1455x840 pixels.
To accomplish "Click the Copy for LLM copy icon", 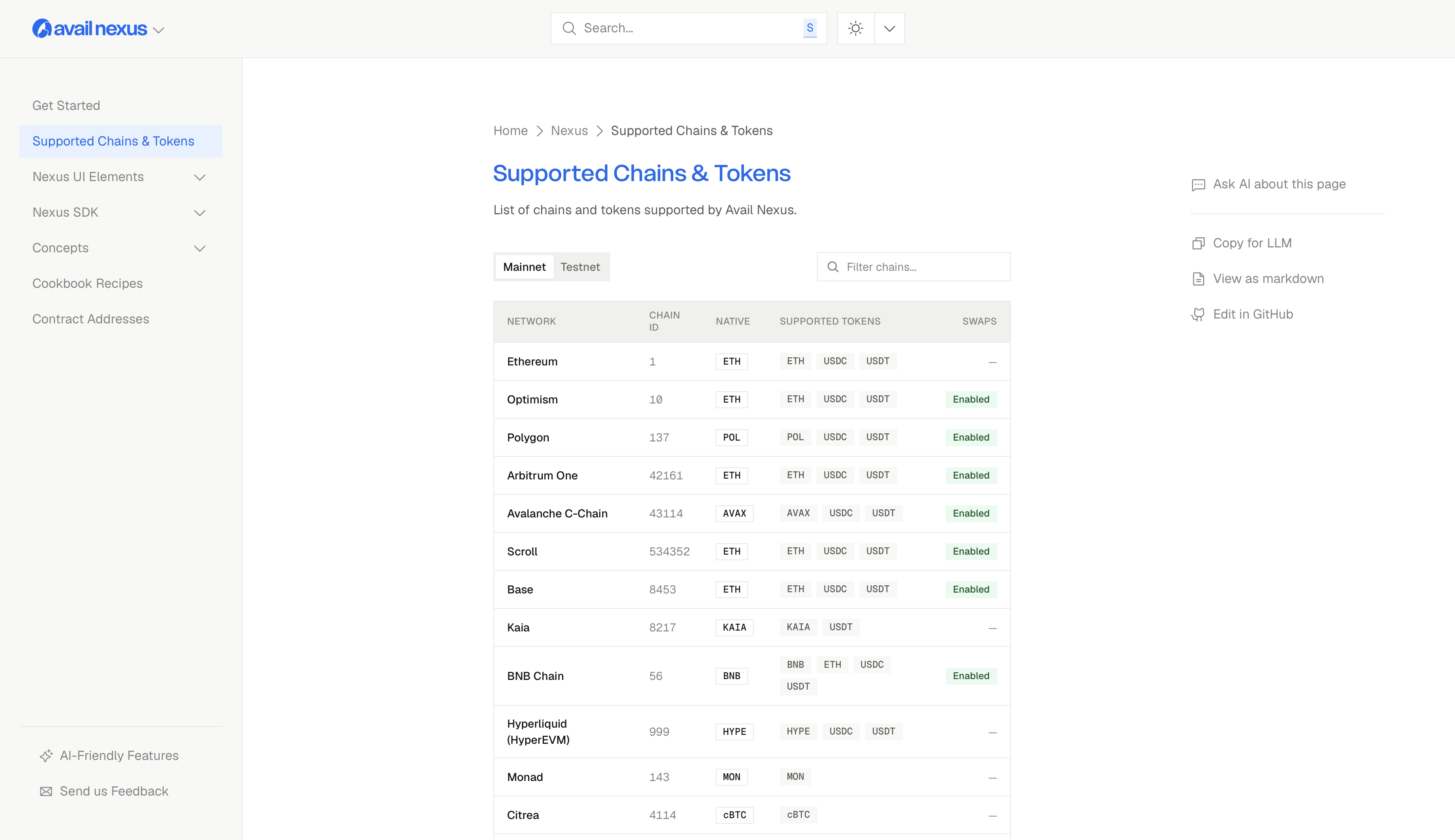I will pos(1199,243).
